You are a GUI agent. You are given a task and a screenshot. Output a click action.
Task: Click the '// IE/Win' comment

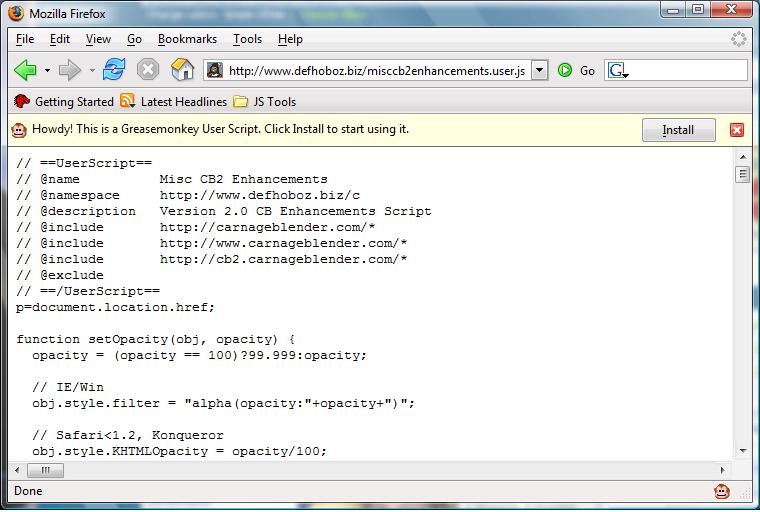click(x=68, y=387)
